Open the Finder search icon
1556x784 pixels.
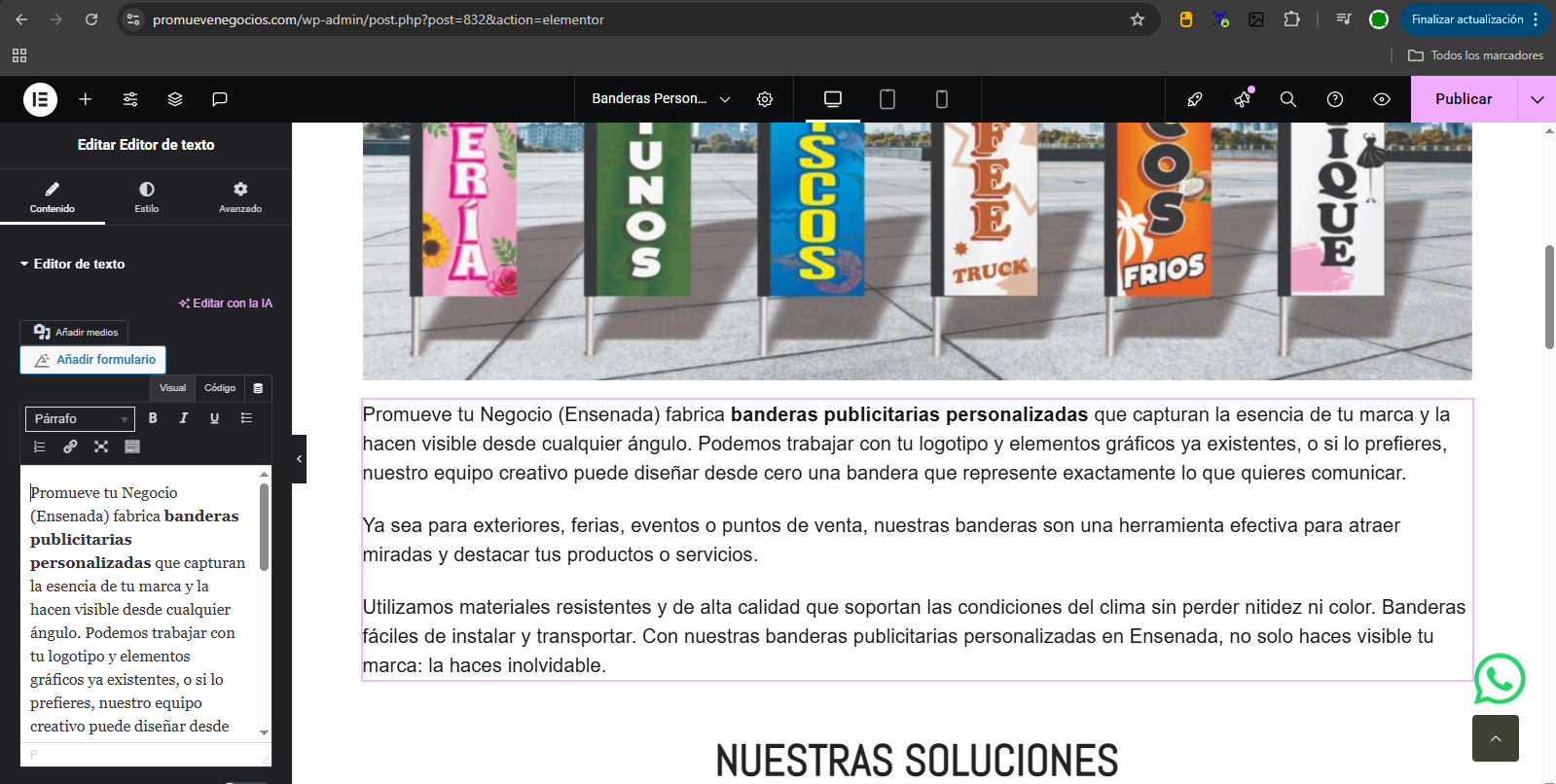[x=1287, y=99]
